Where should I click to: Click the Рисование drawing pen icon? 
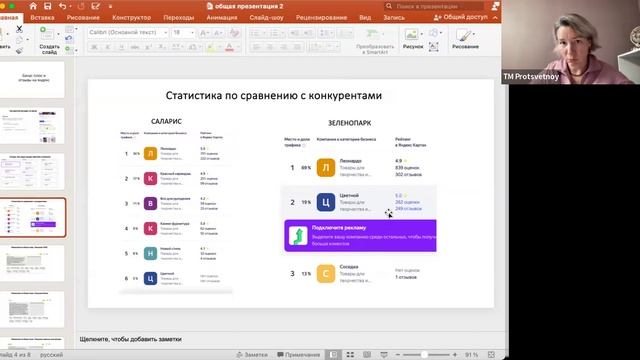(463, 35)
